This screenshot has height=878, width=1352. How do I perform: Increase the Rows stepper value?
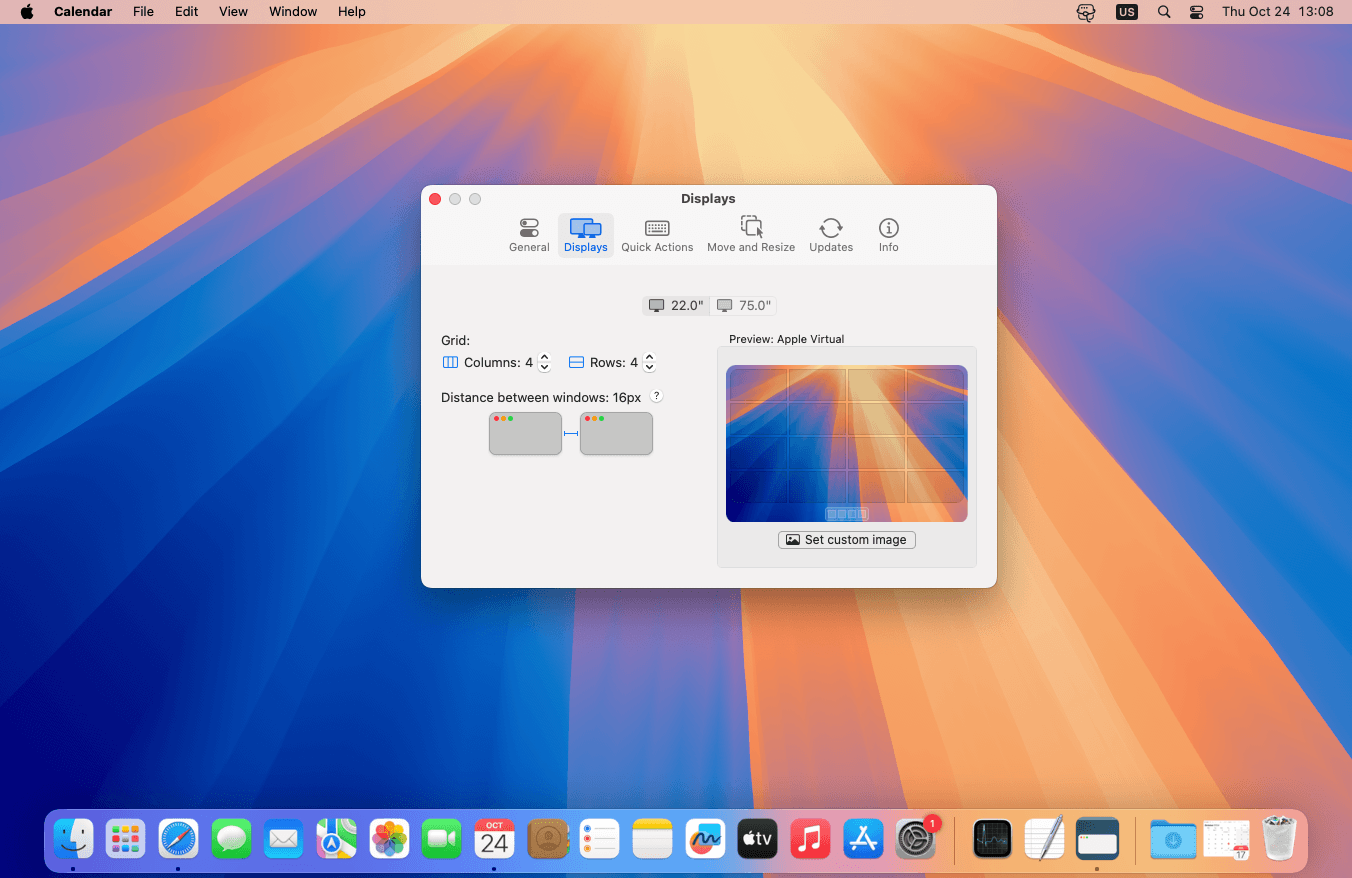click(649, 357)
